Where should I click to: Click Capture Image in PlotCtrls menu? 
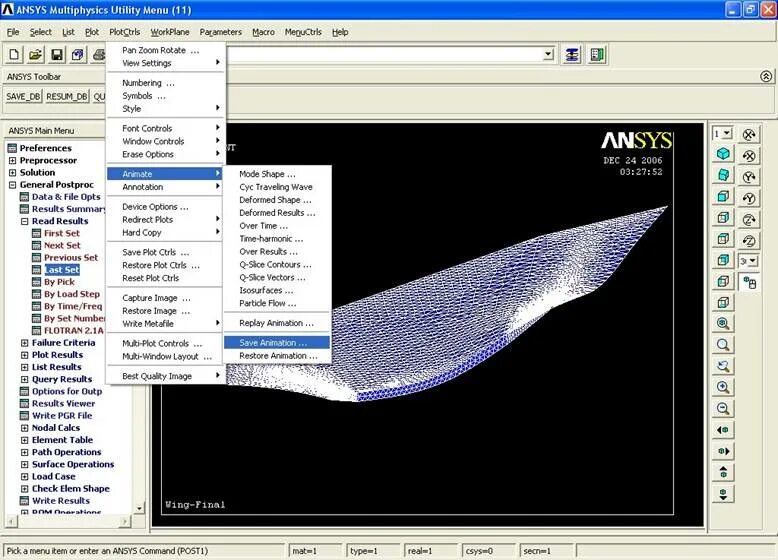pos(165,298)
